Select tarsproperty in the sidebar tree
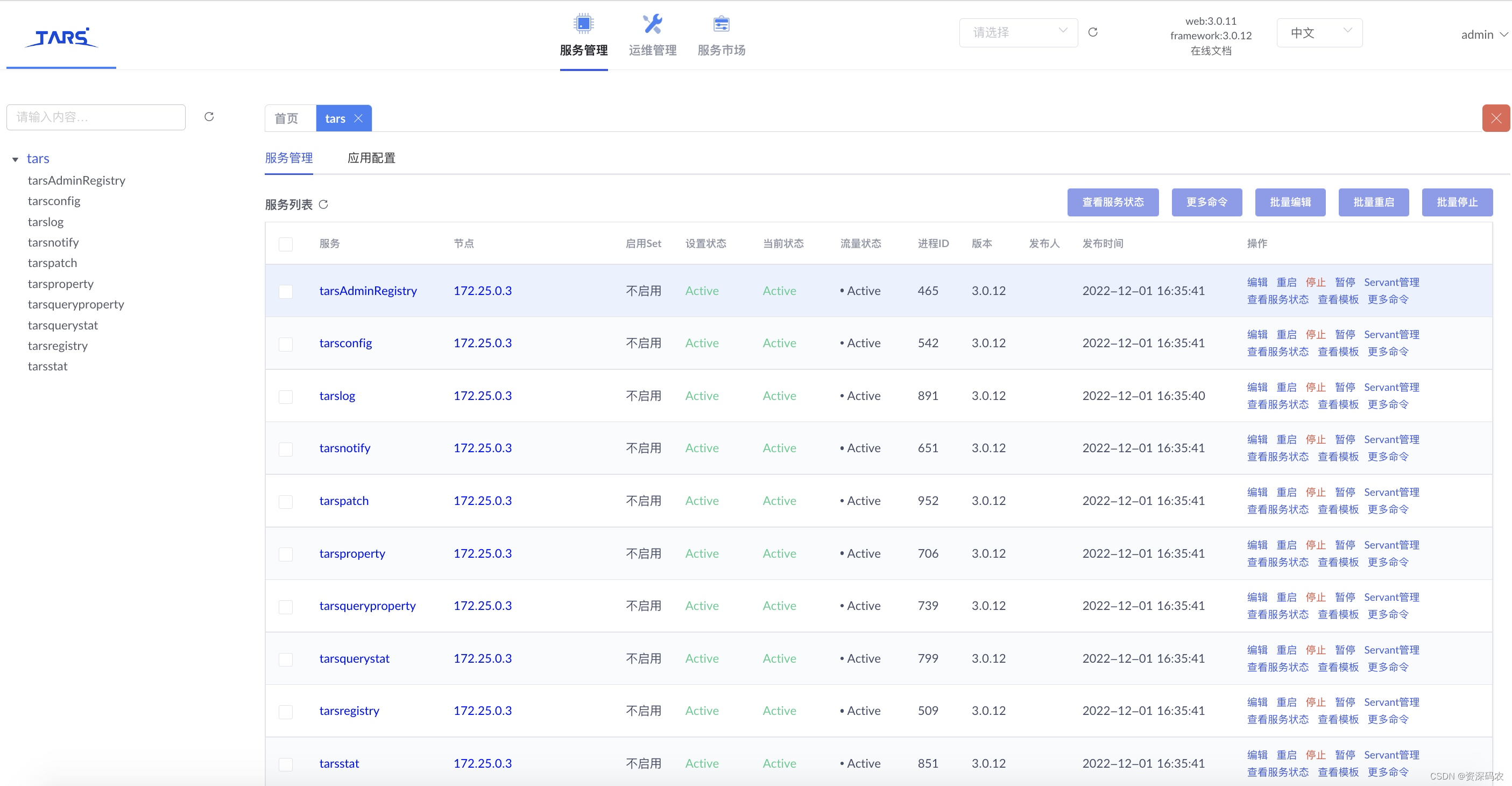 tap(60, 284)
